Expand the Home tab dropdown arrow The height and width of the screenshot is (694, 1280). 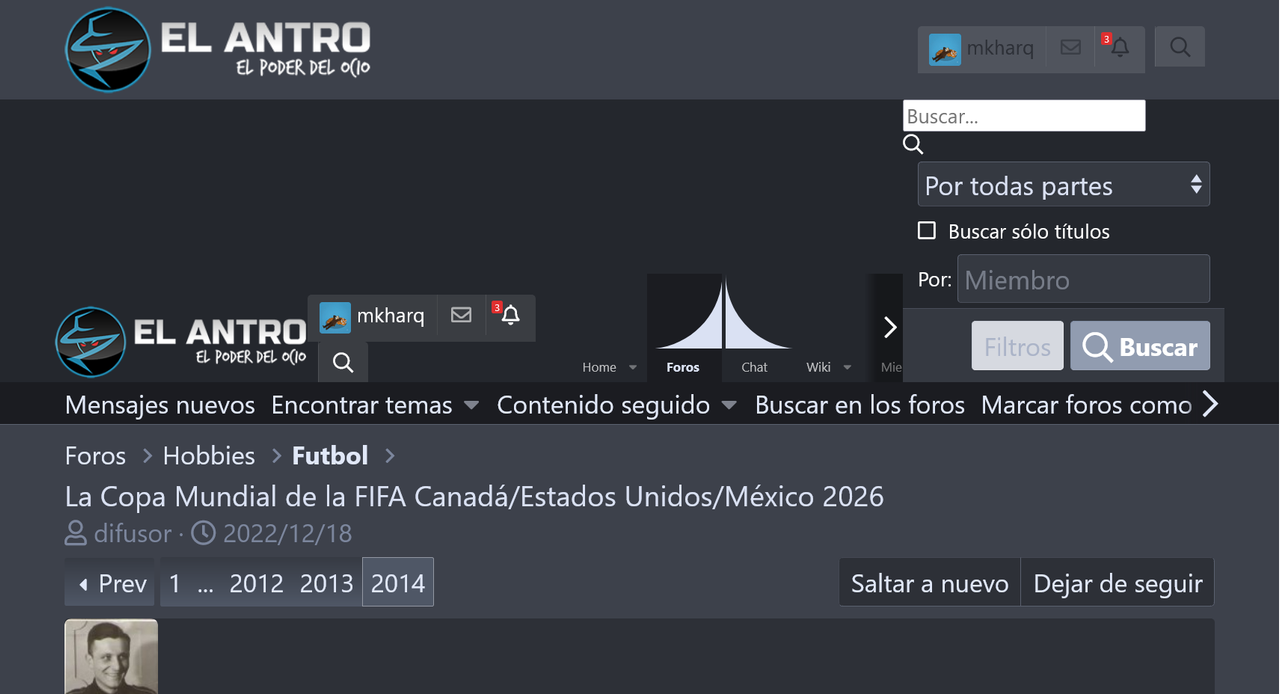[x=633, y=367]
